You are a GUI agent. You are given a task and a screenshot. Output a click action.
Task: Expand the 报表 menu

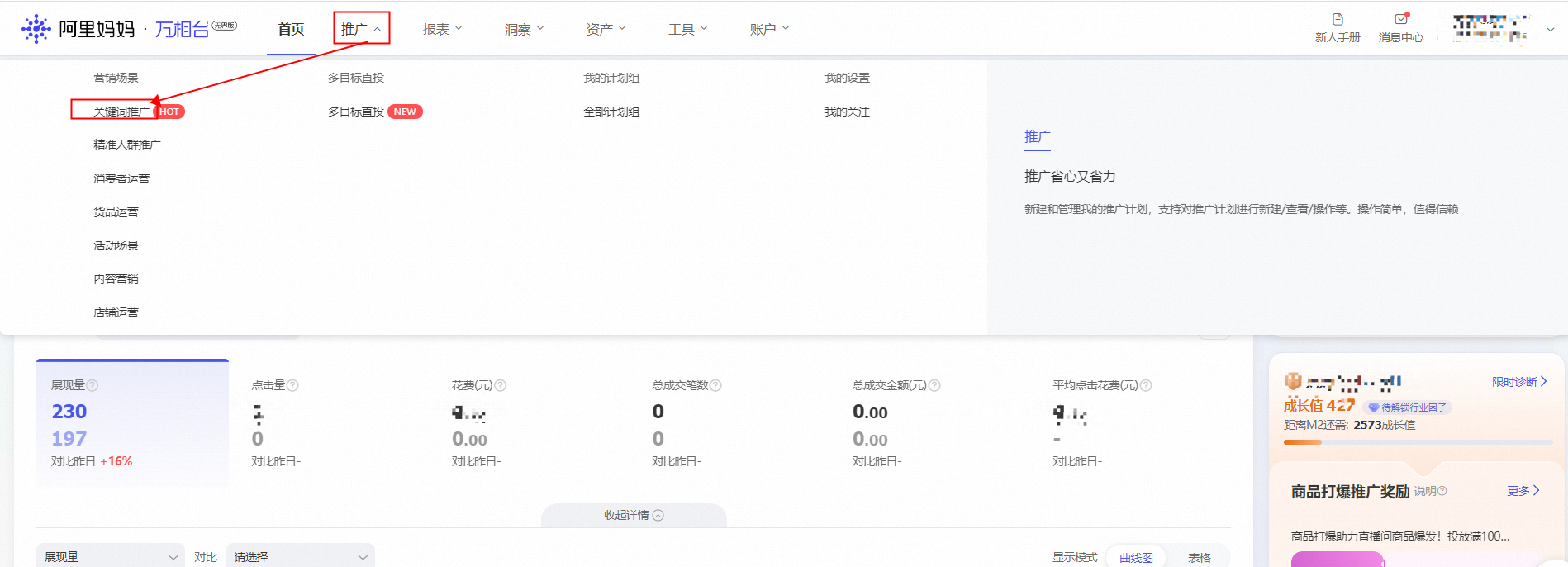click(442, 29)
